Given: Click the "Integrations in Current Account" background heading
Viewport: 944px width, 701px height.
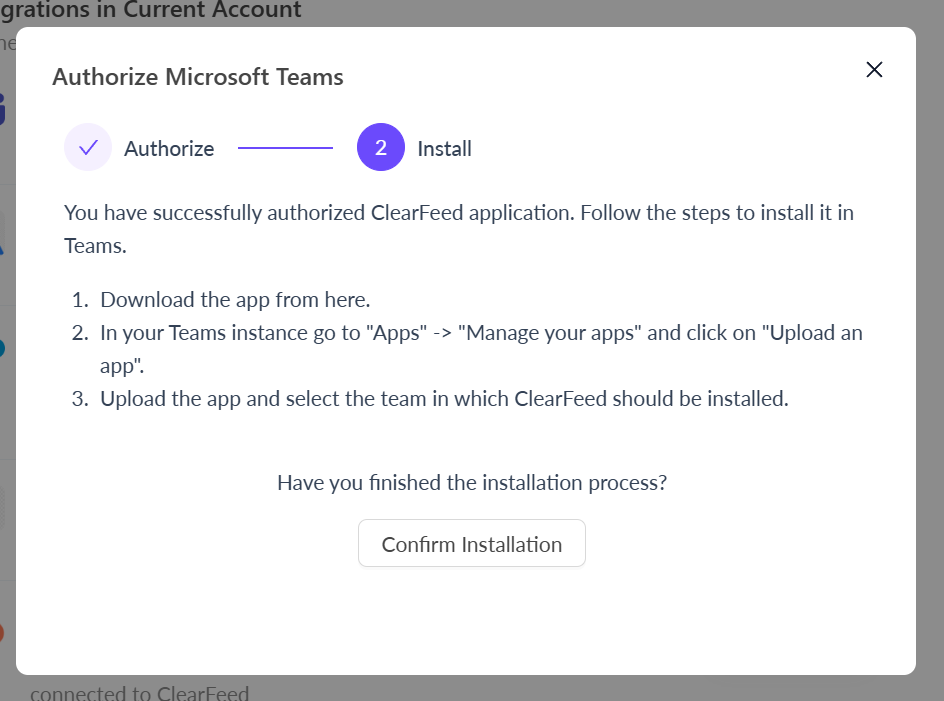Looking at the screenshot, I should (150, 11).
